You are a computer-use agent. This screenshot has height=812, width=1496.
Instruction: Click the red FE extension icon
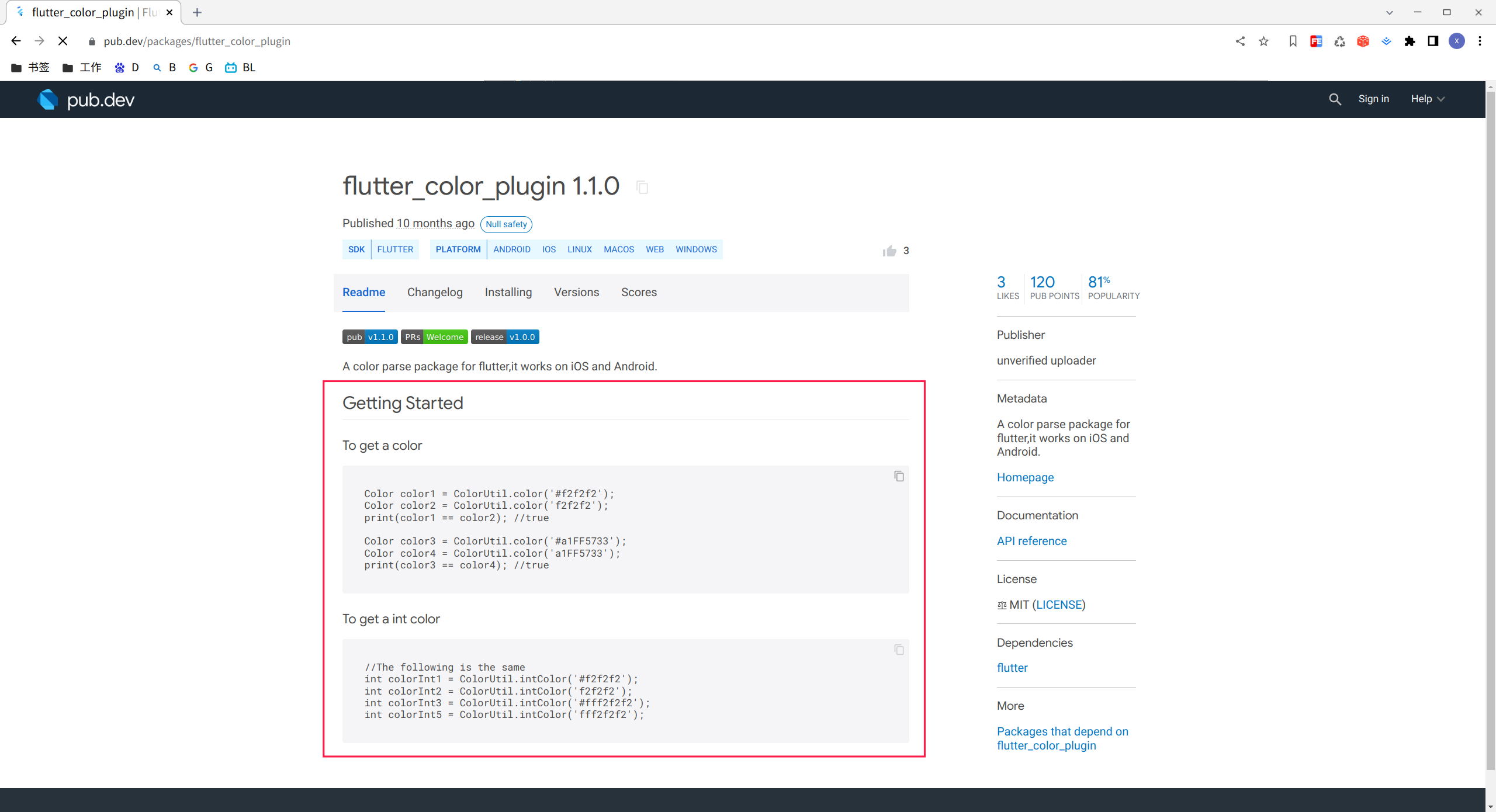pyautogui.click(x=1316, y=41)
